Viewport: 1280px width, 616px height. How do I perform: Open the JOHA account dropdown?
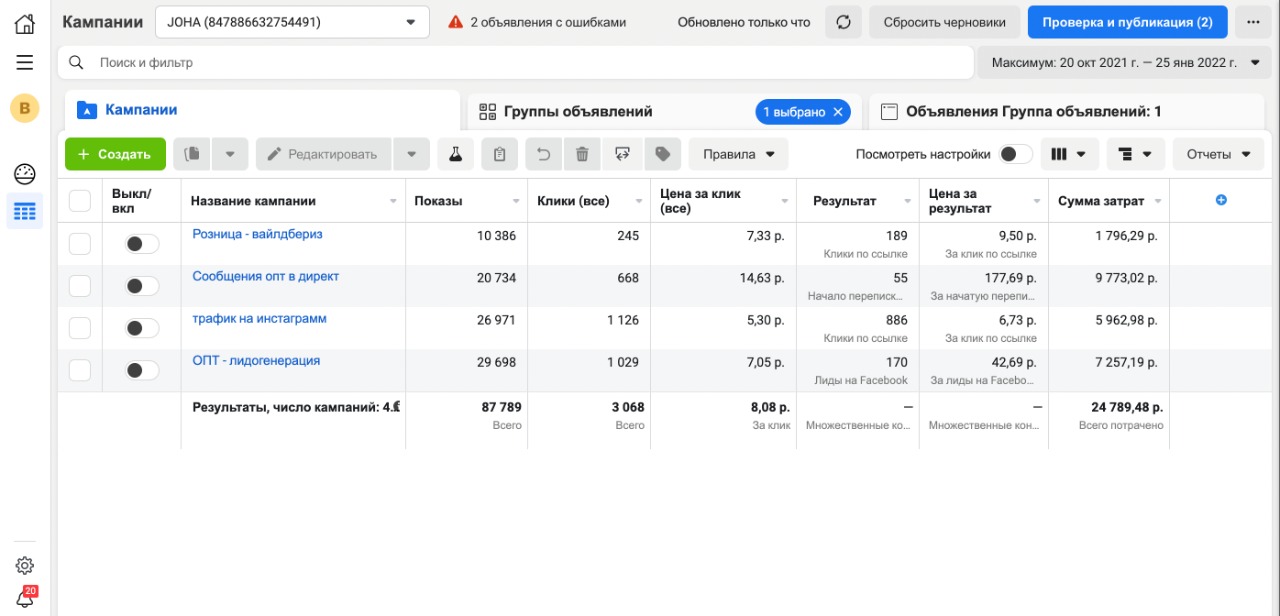tap(292, 22)
